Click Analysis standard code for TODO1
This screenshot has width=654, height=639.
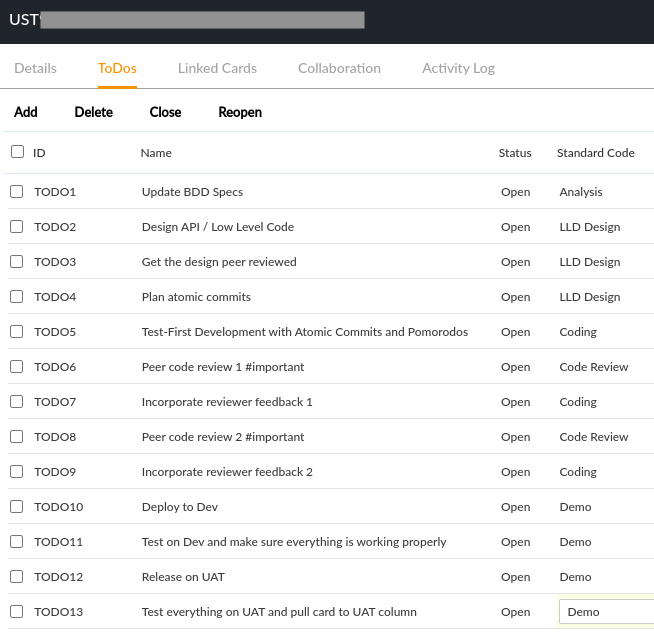[581, 192]
